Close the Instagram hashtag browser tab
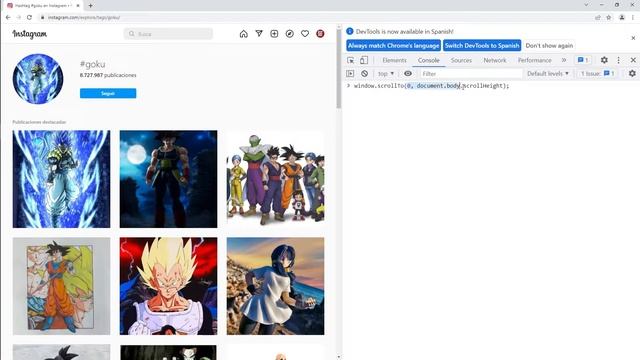 78,6
